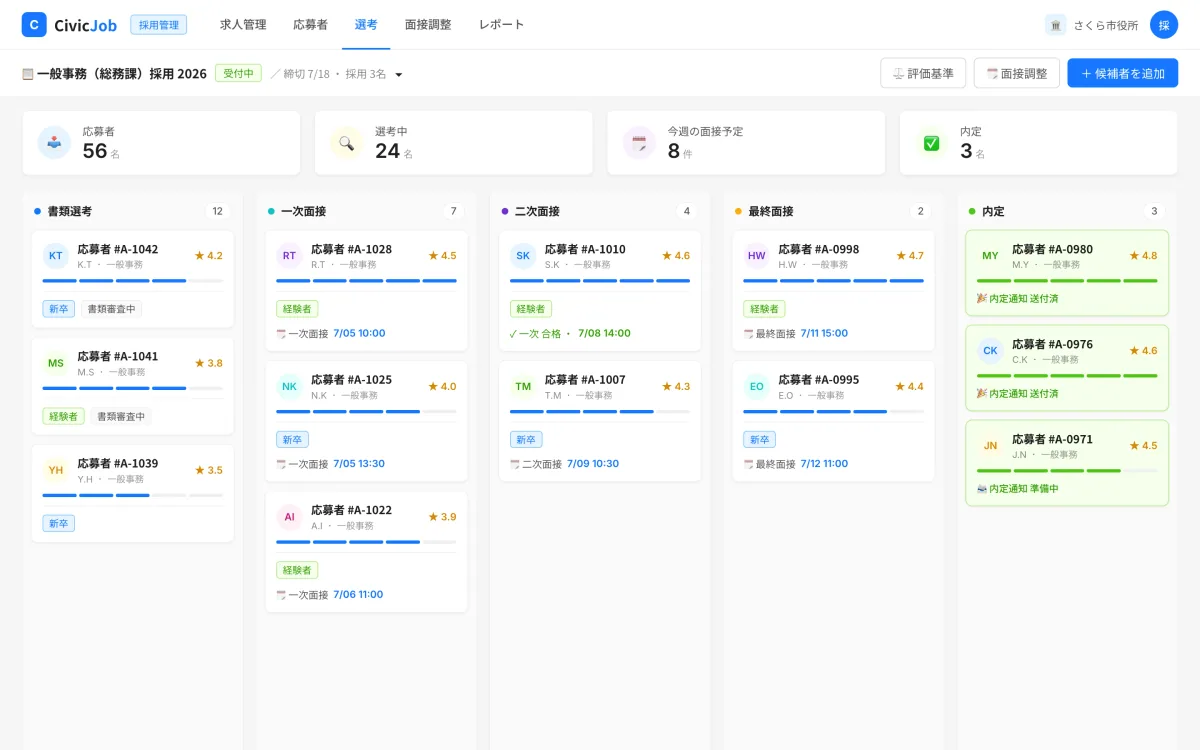Expand the job posting dropdown arrow

[399, 75]
